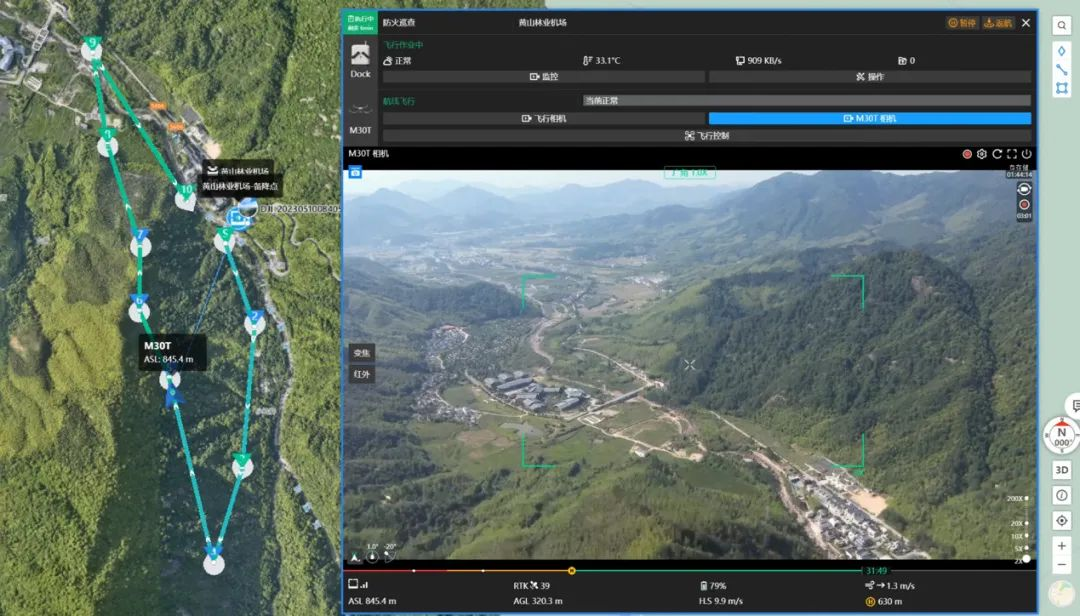
Task: Click the orange 暂停 pause button
Action: [x=962, y=23]
